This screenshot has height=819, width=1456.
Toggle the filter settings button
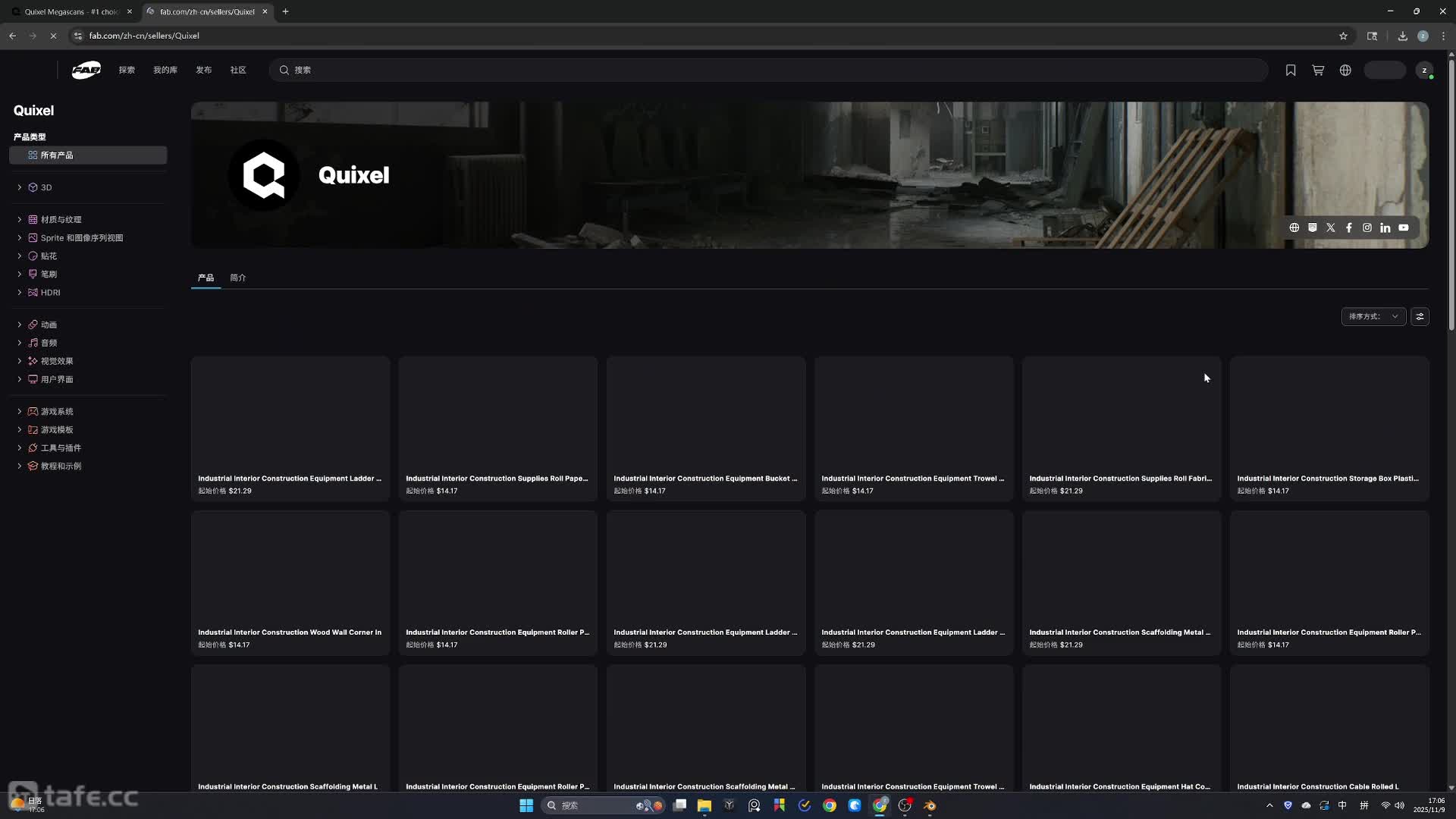point(1420,316)
